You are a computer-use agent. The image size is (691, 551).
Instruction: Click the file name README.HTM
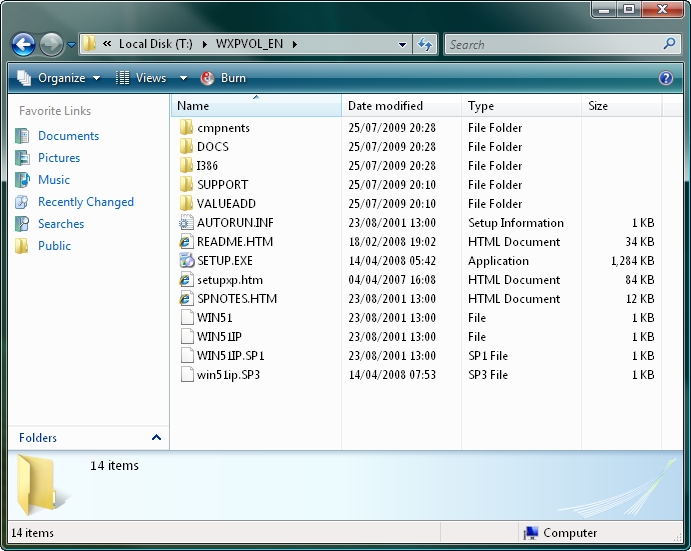[235, 242]
